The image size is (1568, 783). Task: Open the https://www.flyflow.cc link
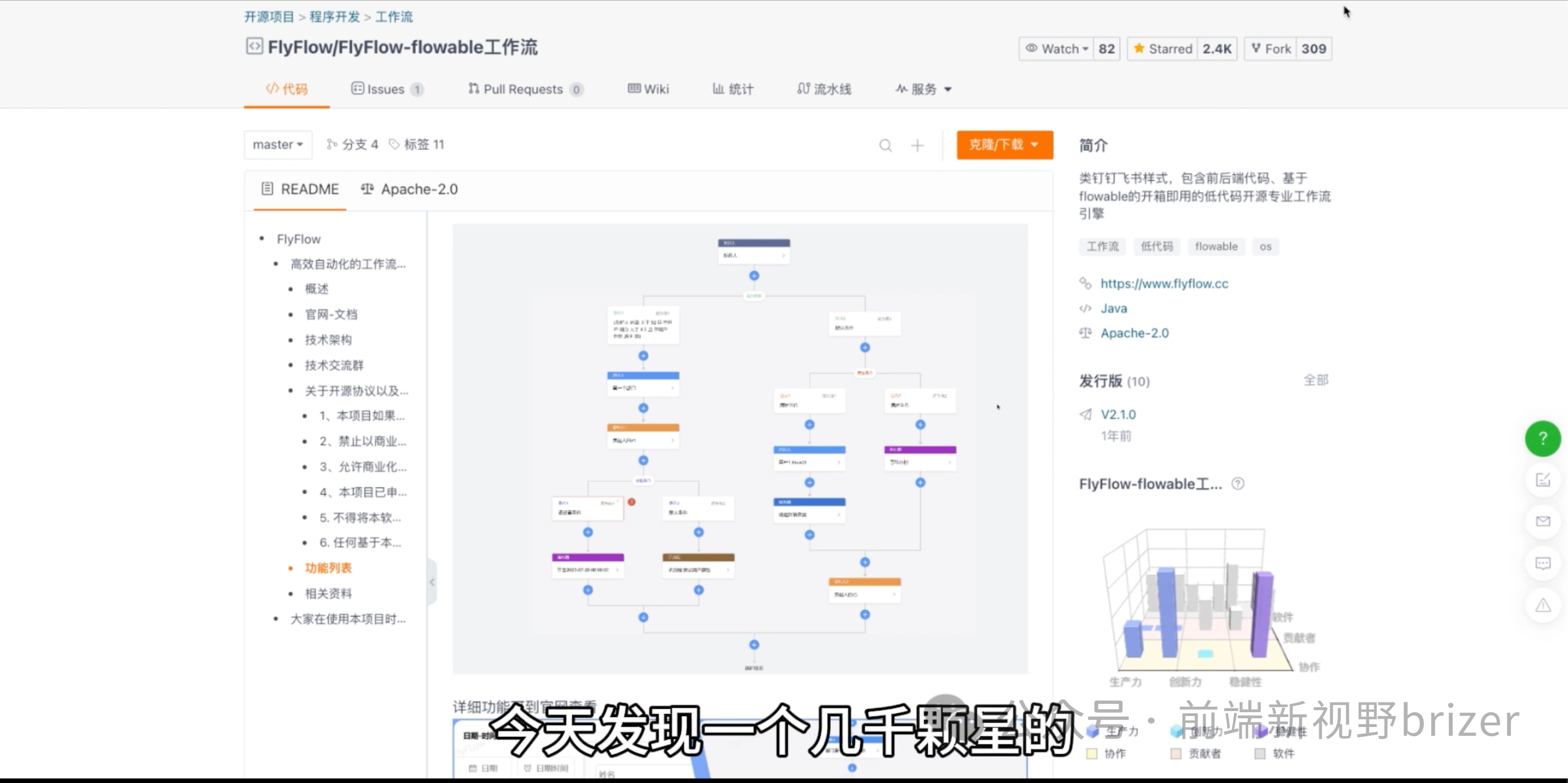tap(1164, 283)
